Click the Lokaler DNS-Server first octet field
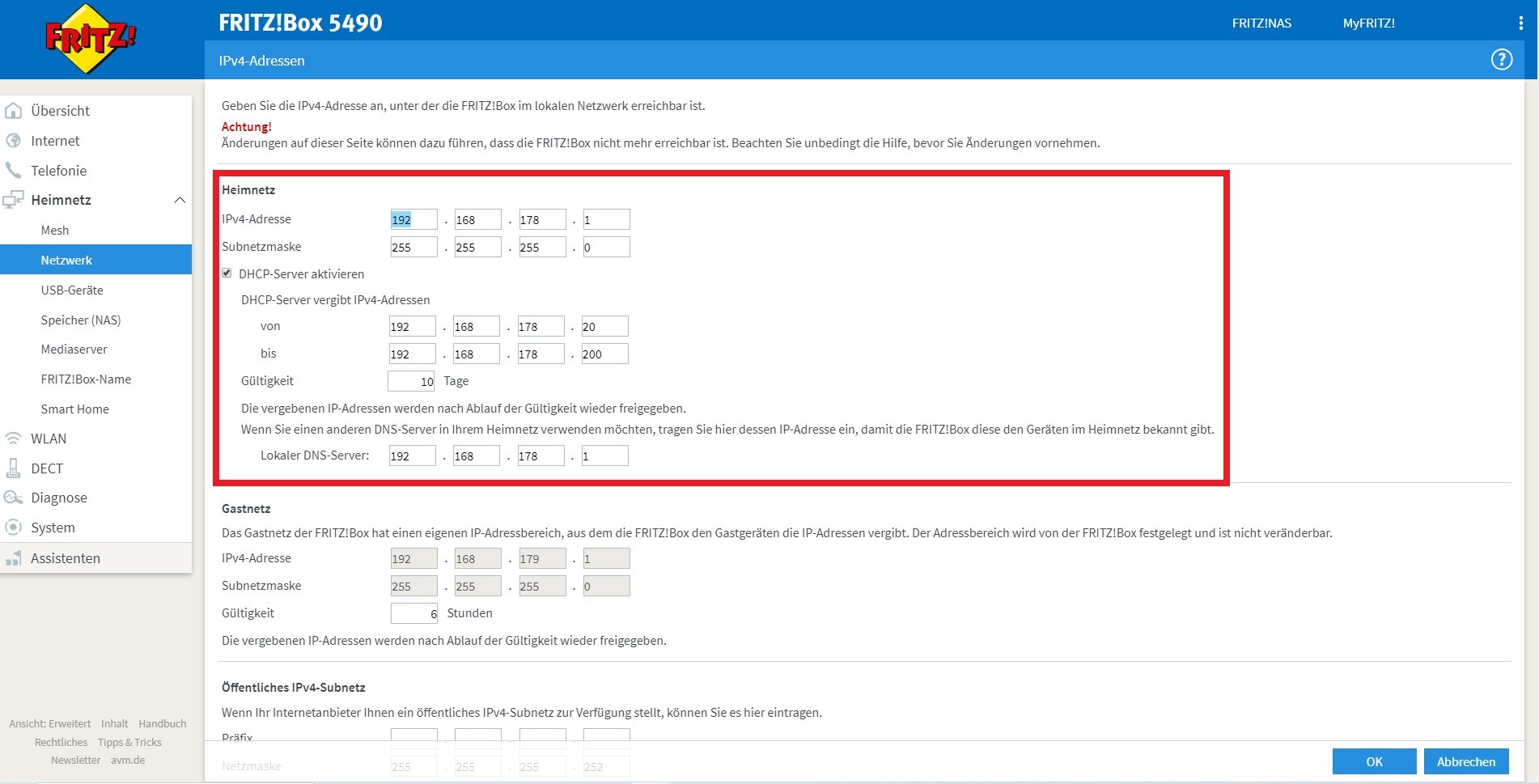The width and height of the screenshot is (1539, 784). click(412, 456)
